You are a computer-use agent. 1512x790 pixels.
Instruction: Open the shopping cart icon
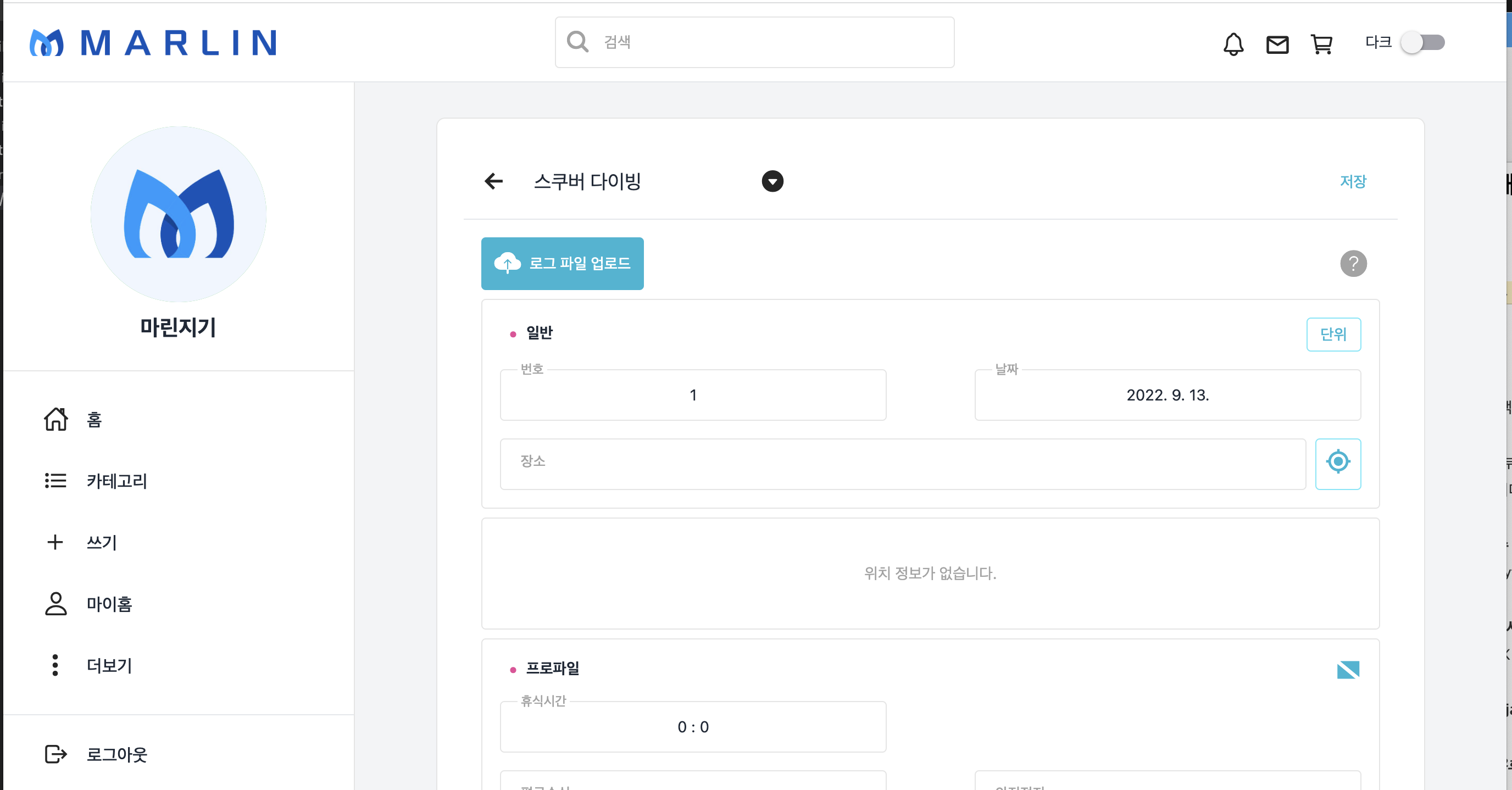tap(1321, 44)
